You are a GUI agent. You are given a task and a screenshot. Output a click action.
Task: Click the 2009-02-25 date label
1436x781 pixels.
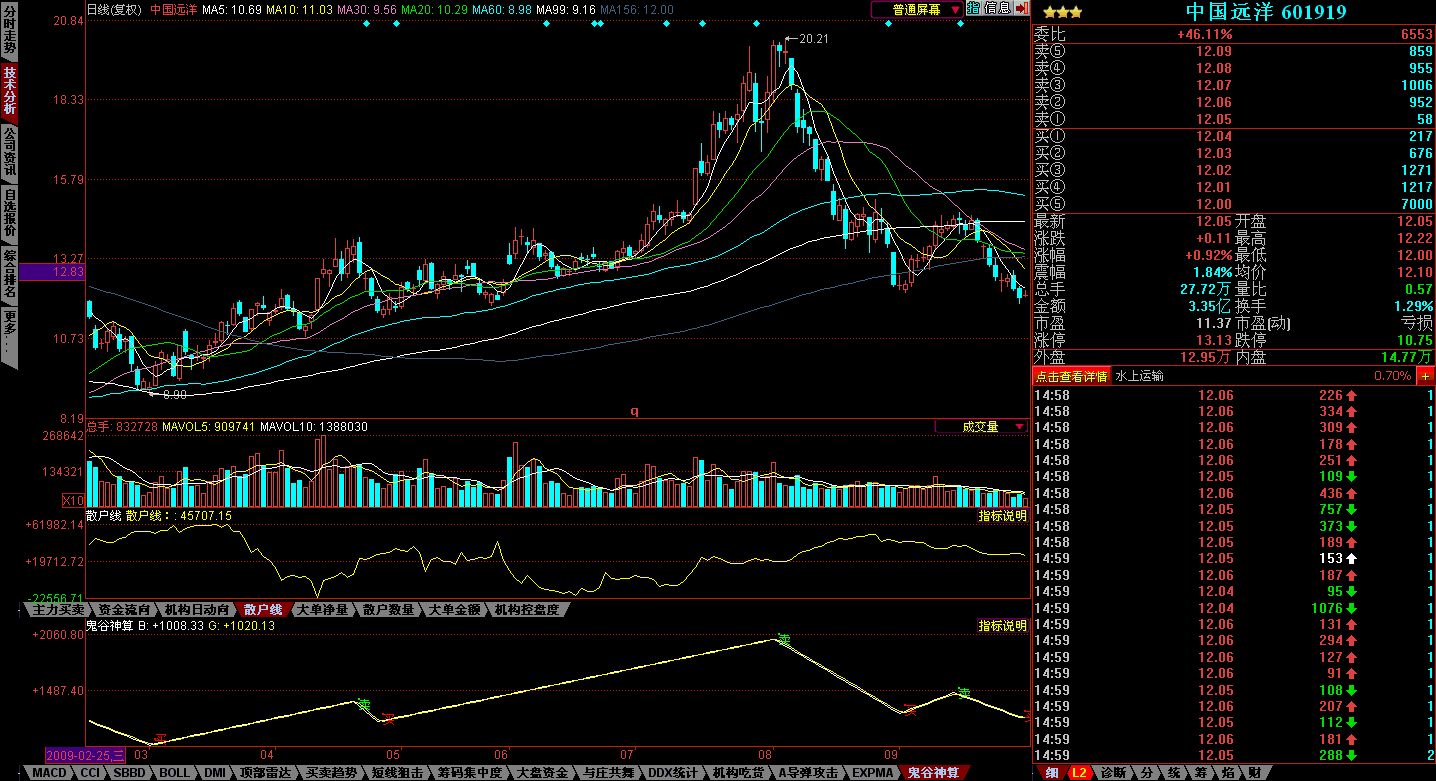click(x=86, y=754)
